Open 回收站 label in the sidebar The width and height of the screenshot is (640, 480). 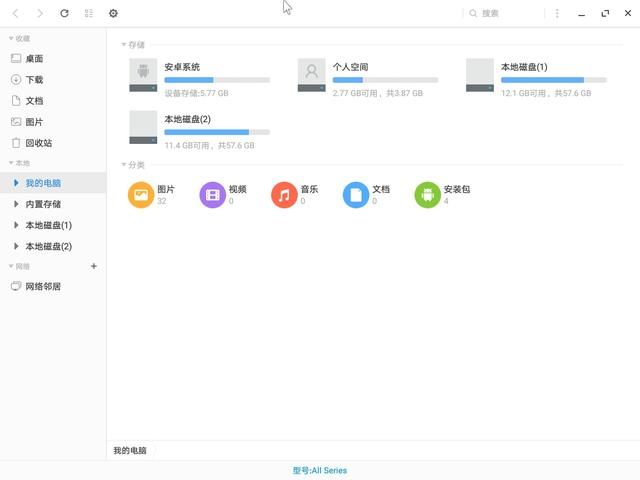39,143
